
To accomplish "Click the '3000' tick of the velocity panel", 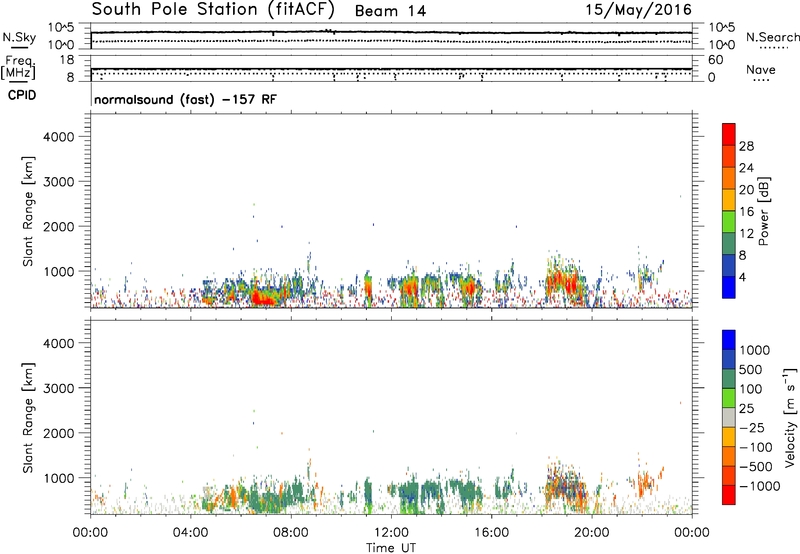I will click(59, 388).
